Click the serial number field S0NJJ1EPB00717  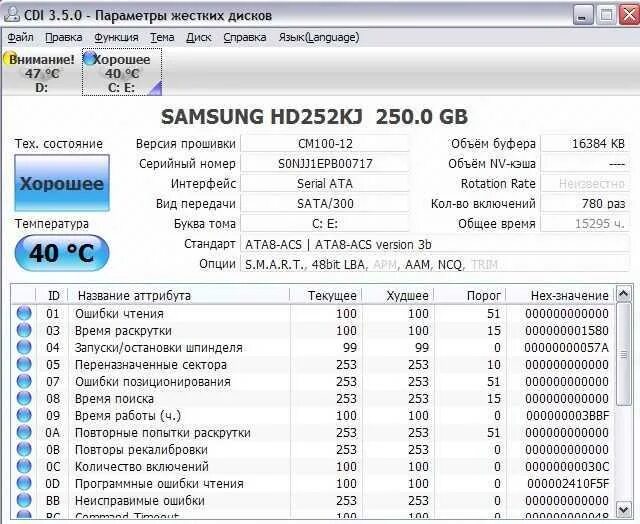[325, 164]
